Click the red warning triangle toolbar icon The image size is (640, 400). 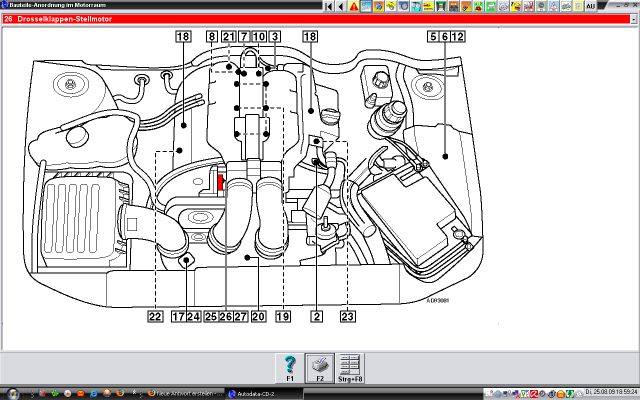click(x=354, y=6)
